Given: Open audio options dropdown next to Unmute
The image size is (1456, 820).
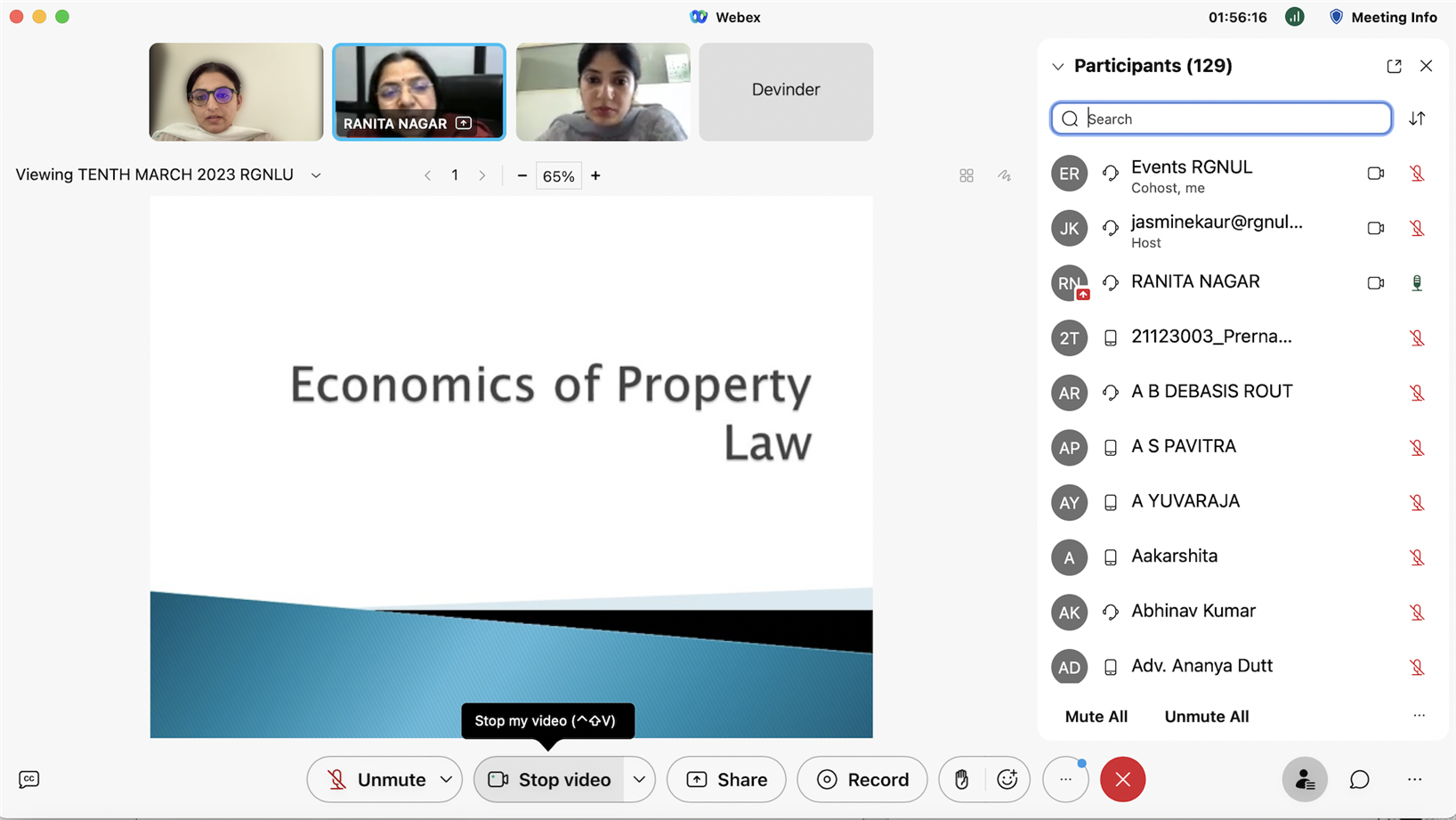Looking at the screenshot, I should (447, 779).
